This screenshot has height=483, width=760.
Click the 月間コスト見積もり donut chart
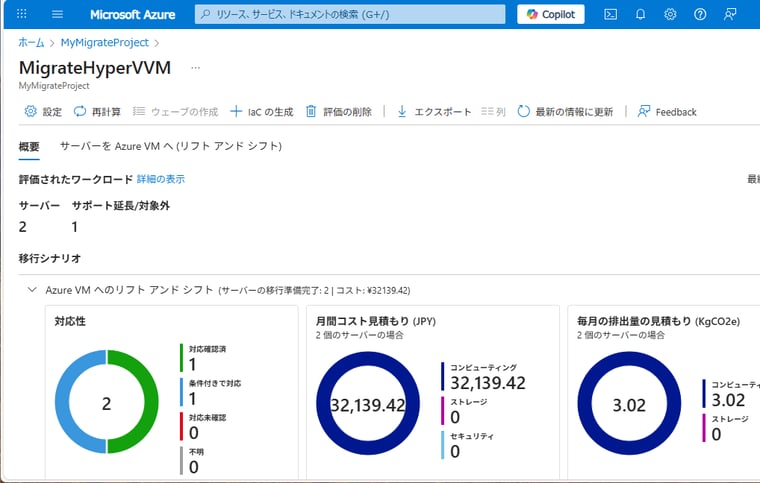[368, 404]
